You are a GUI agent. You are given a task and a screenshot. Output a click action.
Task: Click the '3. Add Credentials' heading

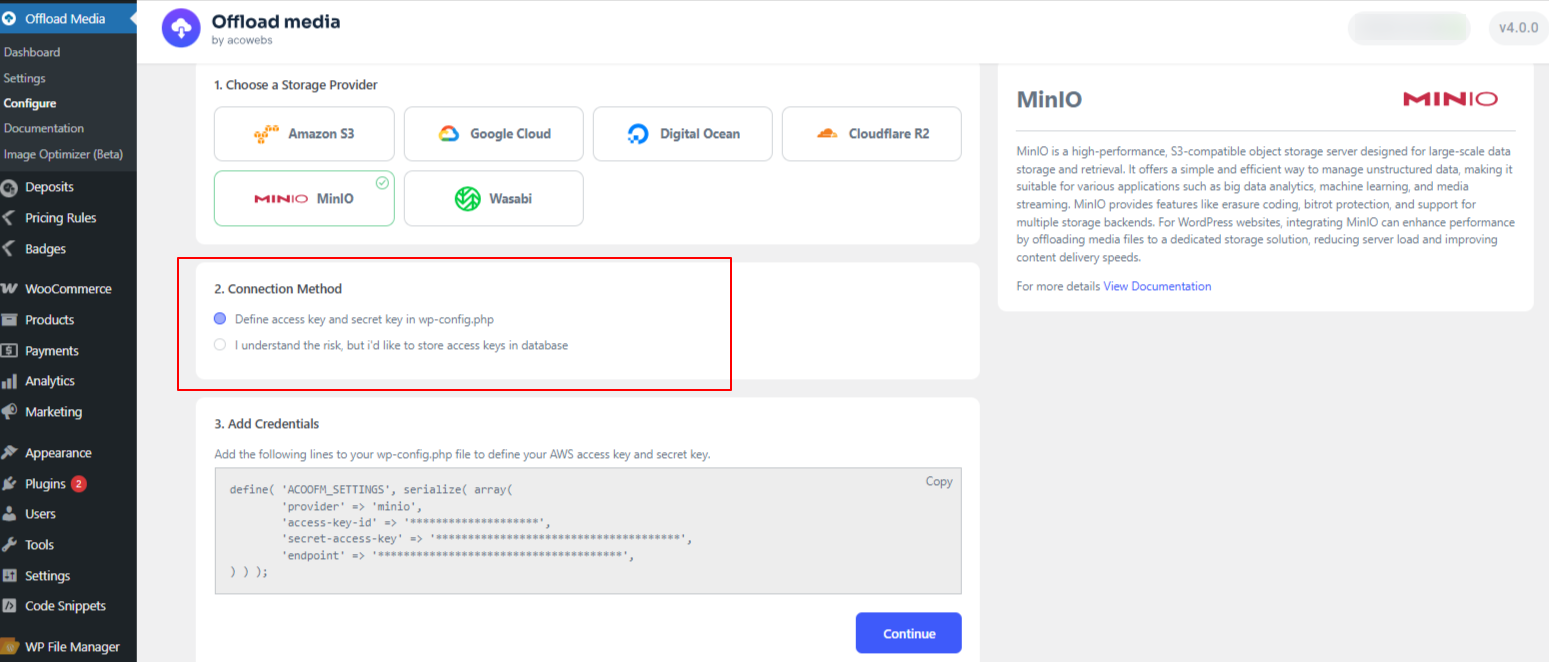pos(267,424)
